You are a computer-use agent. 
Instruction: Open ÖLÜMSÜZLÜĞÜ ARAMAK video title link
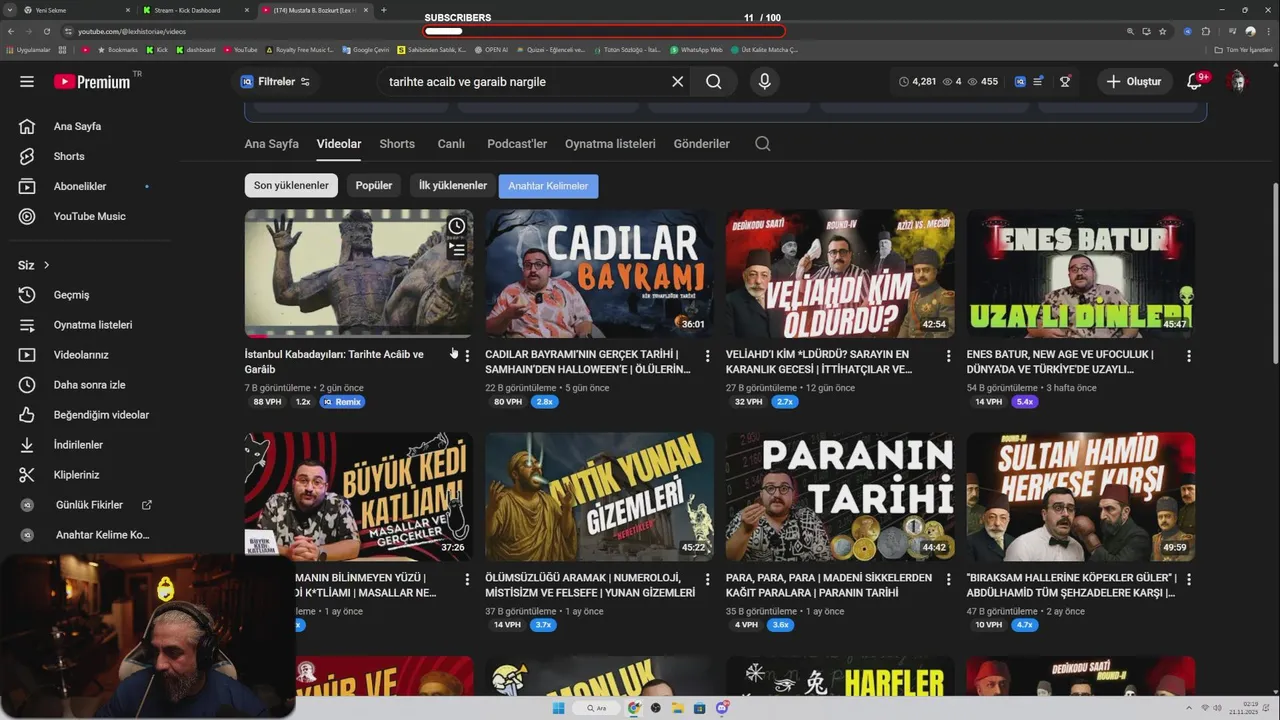(590, 586)
